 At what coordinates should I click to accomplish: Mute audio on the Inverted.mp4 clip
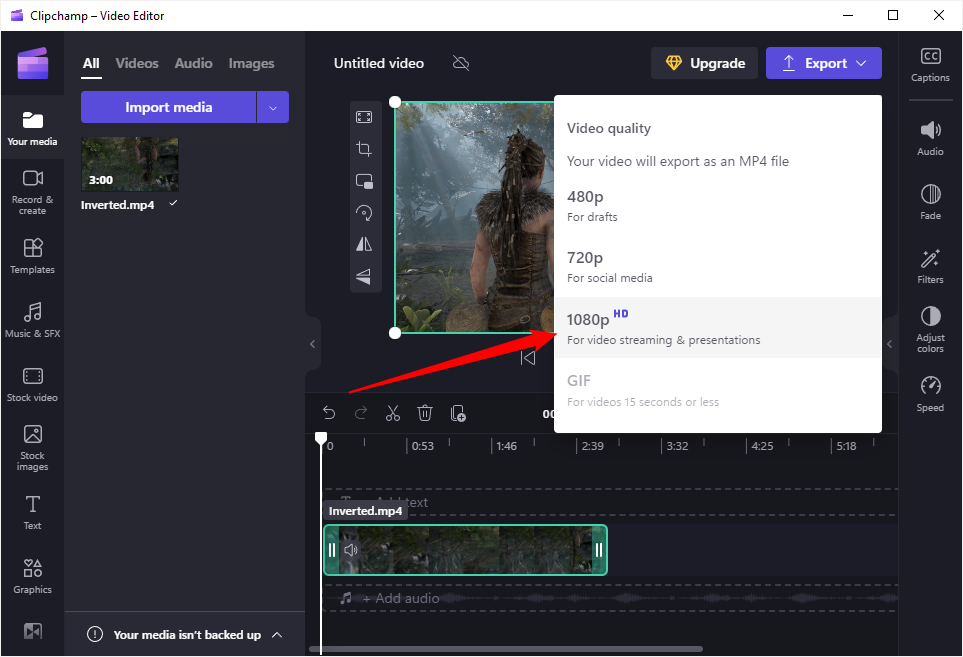point(350,549)
